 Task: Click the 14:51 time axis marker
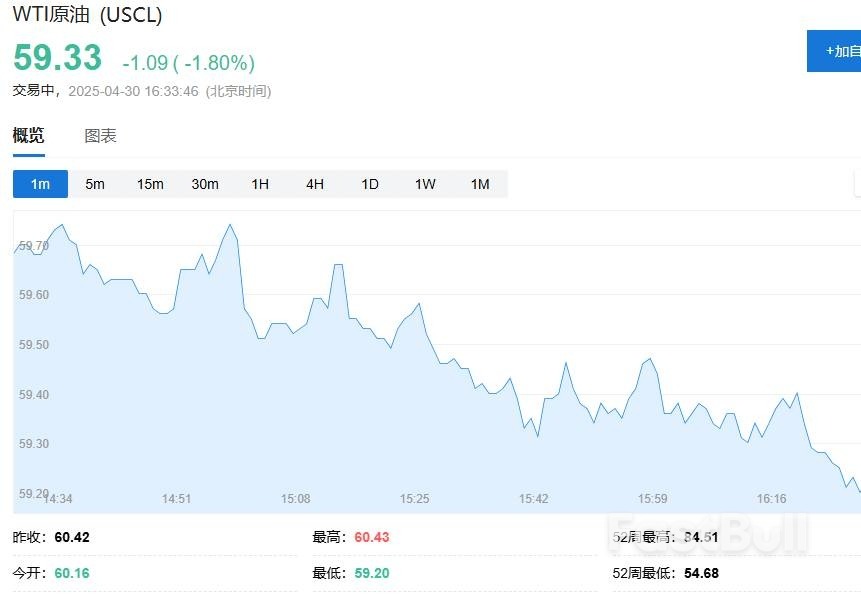(x=176, y=498)
